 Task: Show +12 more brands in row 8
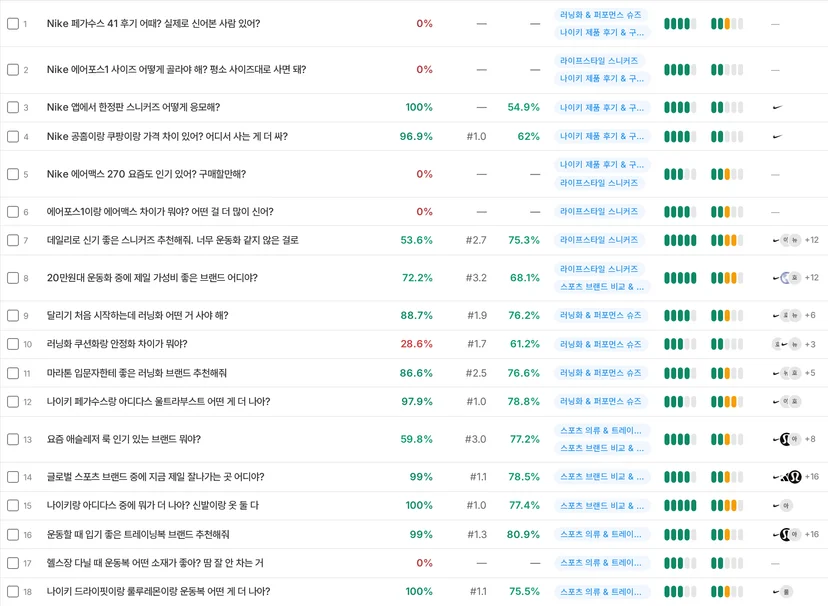(812, 278)
